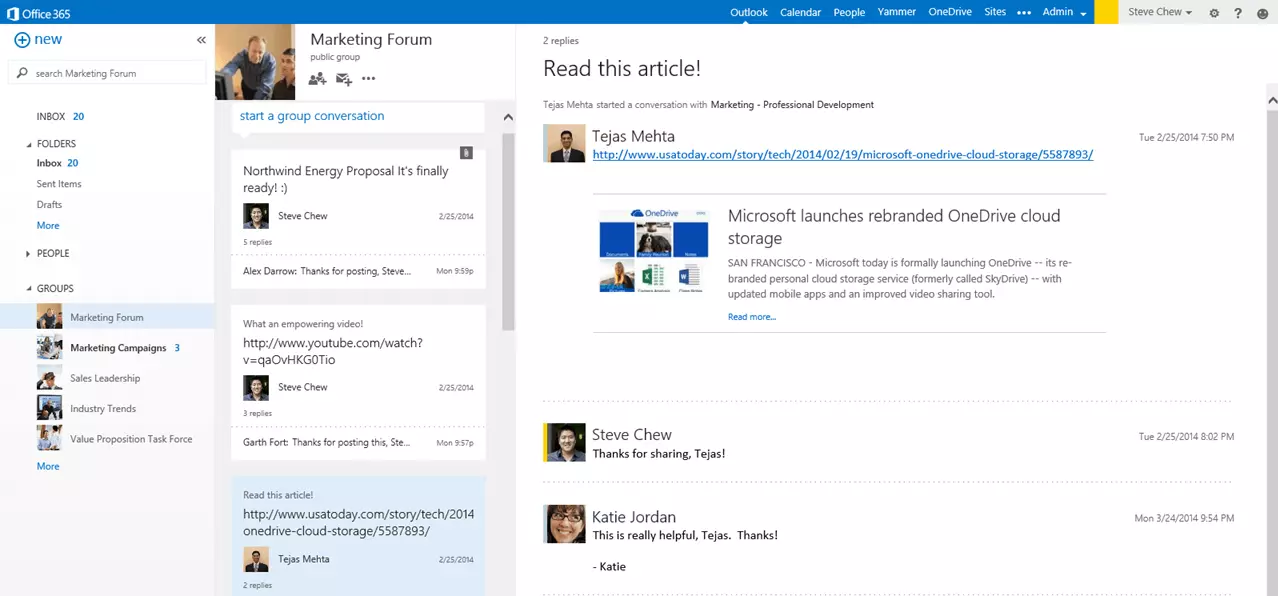Select the Drafts folder
Screen dimensions: 1278x596
coord(49,205)
